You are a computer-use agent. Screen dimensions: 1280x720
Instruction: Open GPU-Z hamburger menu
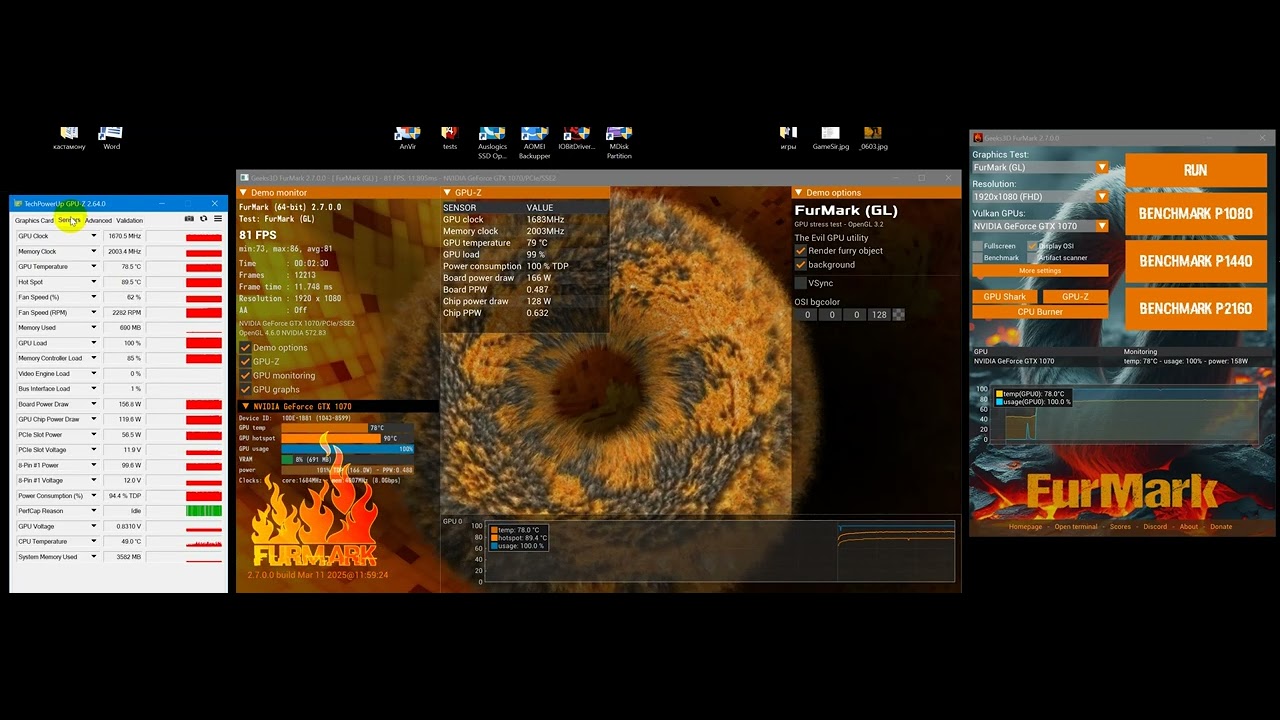(x=217, y=219)
